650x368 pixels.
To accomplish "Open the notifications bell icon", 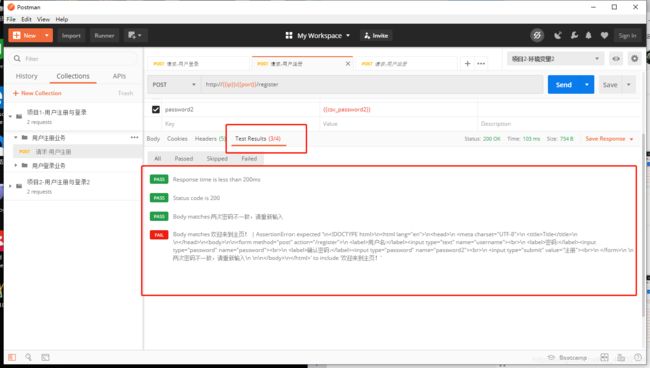I will [589, 36].
